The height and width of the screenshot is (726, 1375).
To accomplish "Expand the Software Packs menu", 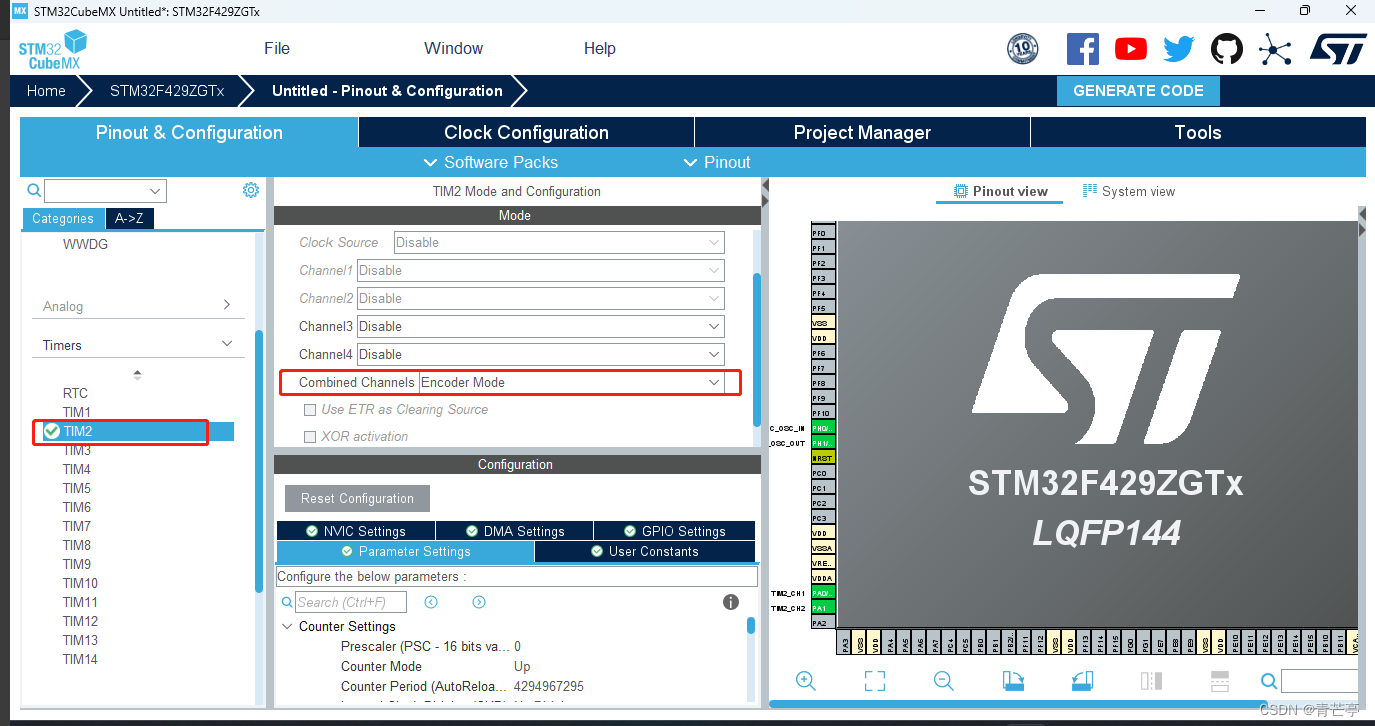I will coord(491,162).
